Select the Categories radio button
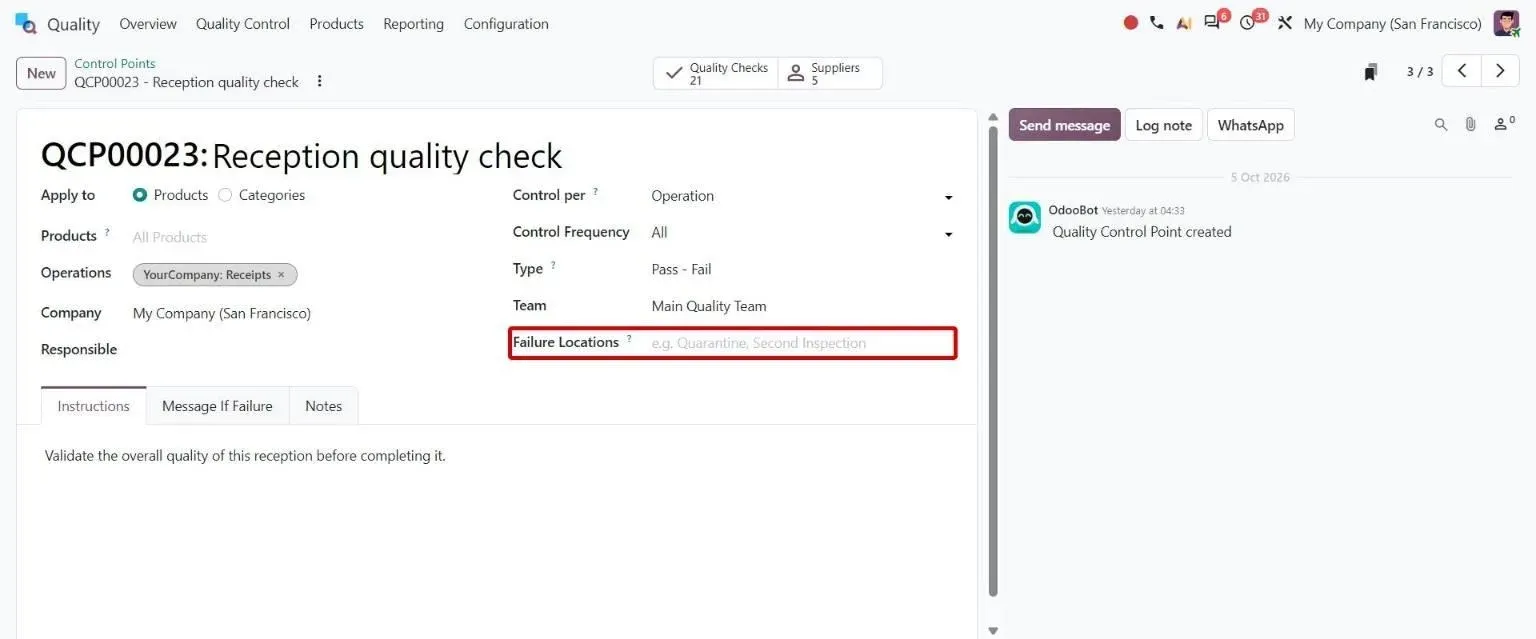The image size is (1536, 639). pos(225,195)
